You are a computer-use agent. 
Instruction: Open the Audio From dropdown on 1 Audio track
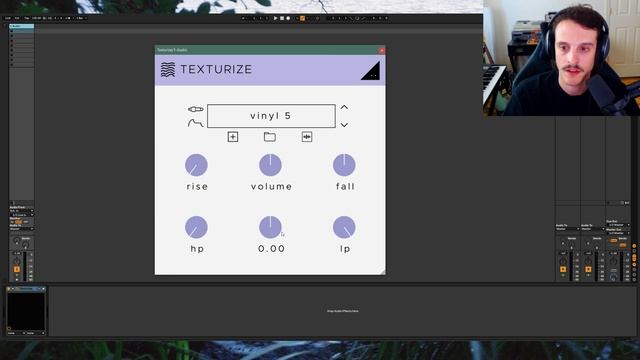(22, 211)
